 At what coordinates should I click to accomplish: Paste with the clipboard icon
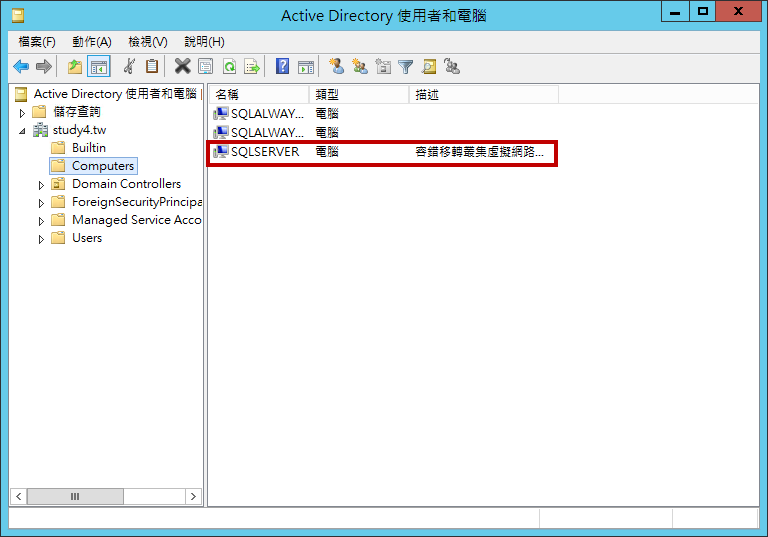pyautogui.click(x=152, y=66)
